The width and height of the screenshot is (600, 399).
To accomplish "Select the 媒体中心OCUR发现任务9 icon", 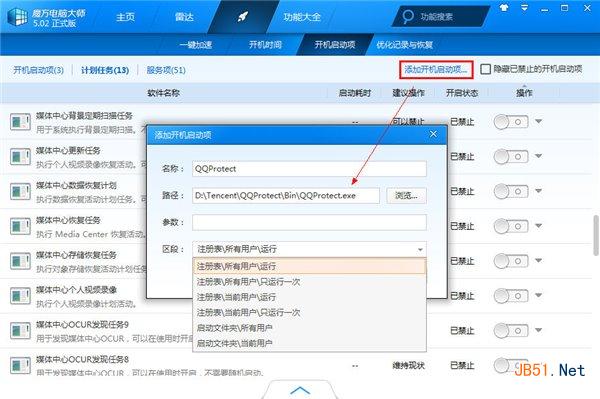I will (20, 331).
